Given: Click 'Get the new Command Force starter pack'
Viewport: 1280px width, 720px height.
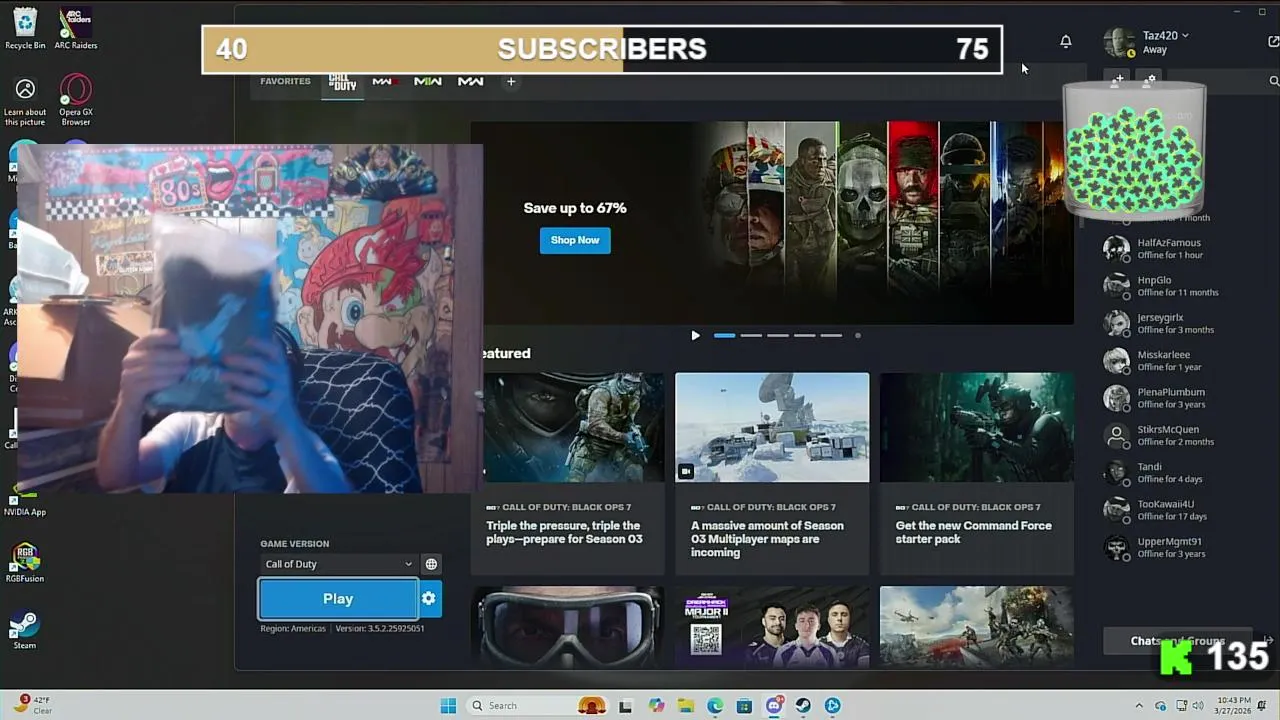Looking at the screenshot, I should coord(973,532).
